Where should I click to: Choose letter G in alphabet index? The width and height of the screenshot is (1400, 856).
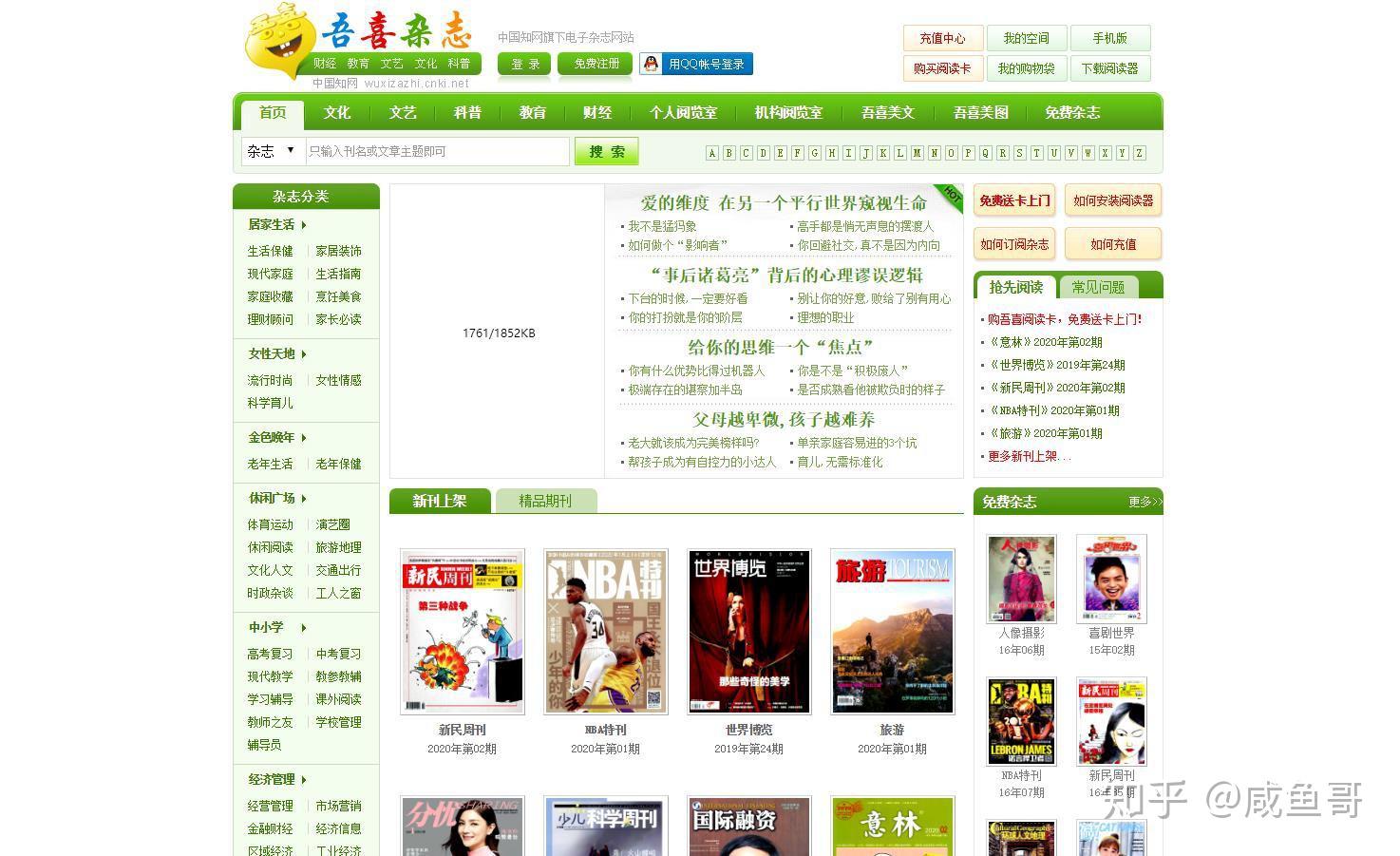tap(815, 153)
